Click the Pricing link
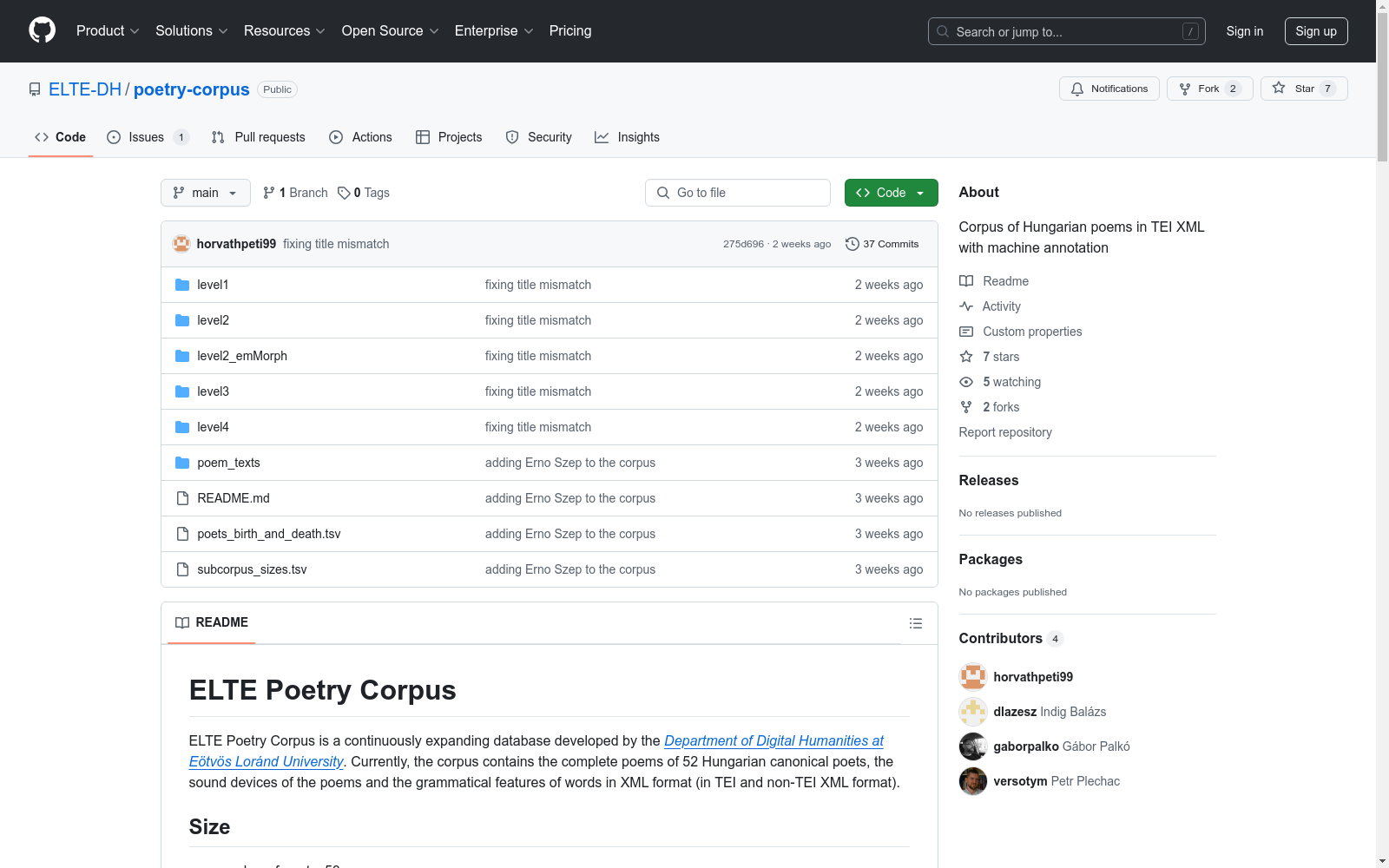This screenshot has width=1389, height=868. tap(570, 31)
